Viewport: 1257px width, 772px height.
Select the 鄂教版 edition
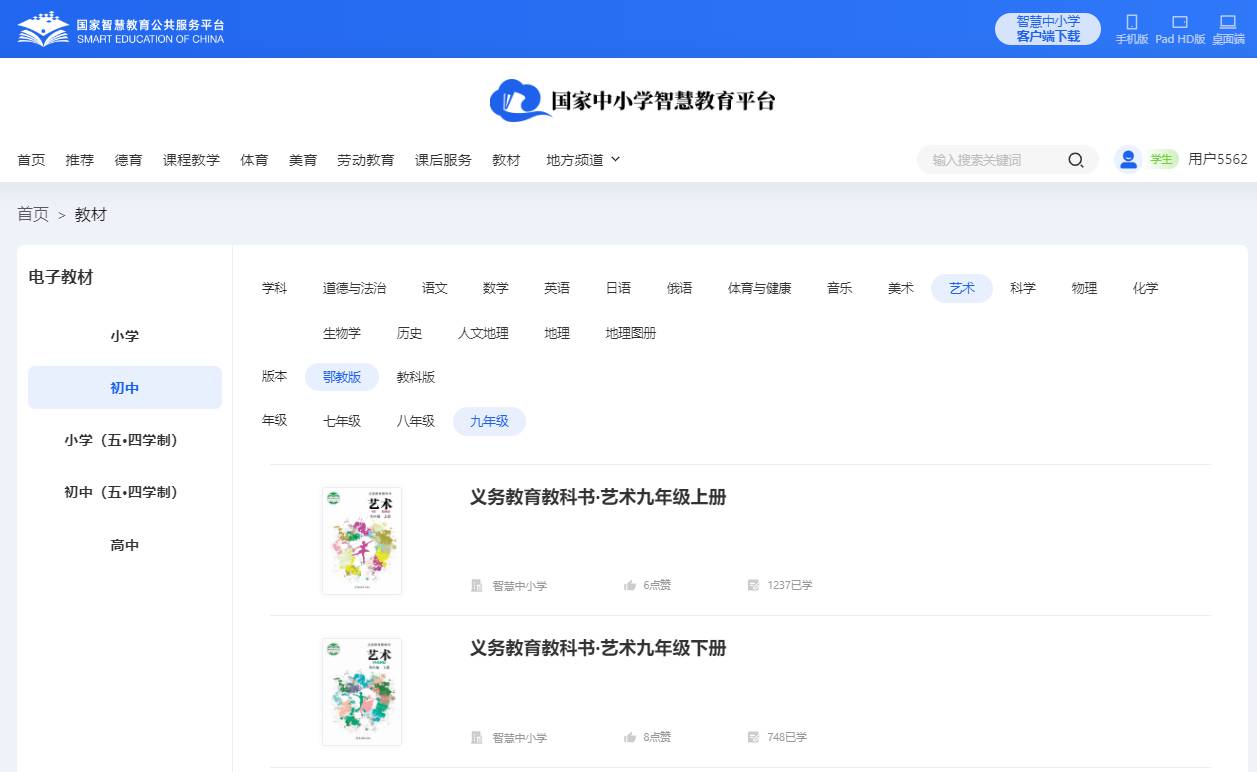pos(342,377)
